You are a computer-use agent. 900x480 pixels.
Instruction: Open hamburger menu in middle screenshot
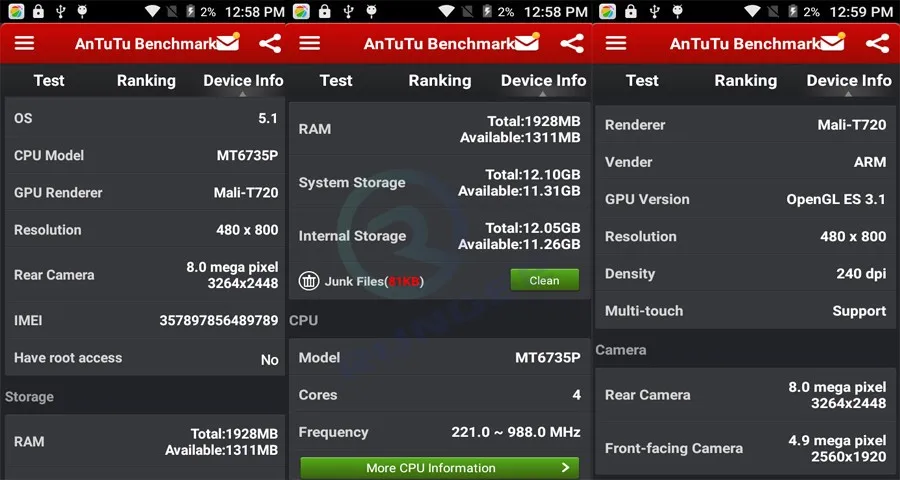309,43
